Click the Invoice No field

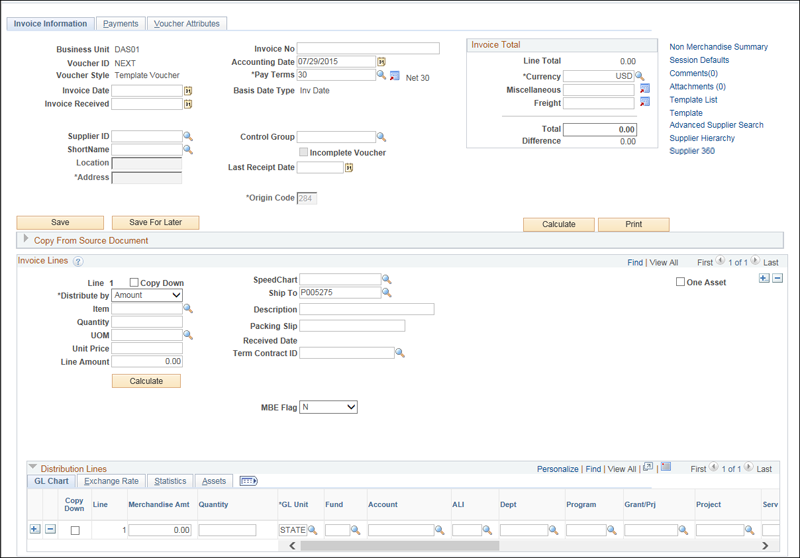tap(368, 48)
